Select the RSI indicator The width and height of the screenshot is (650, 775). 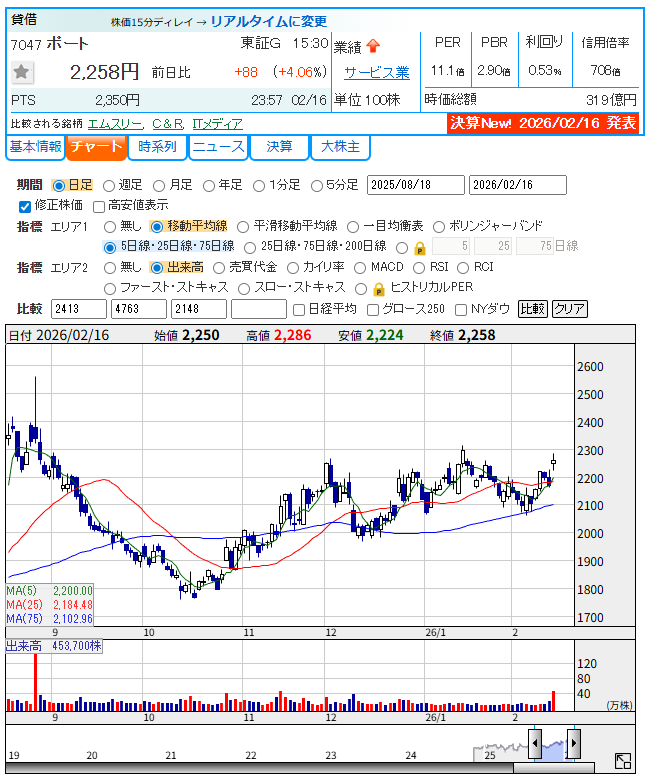click(x=419, y=268)
